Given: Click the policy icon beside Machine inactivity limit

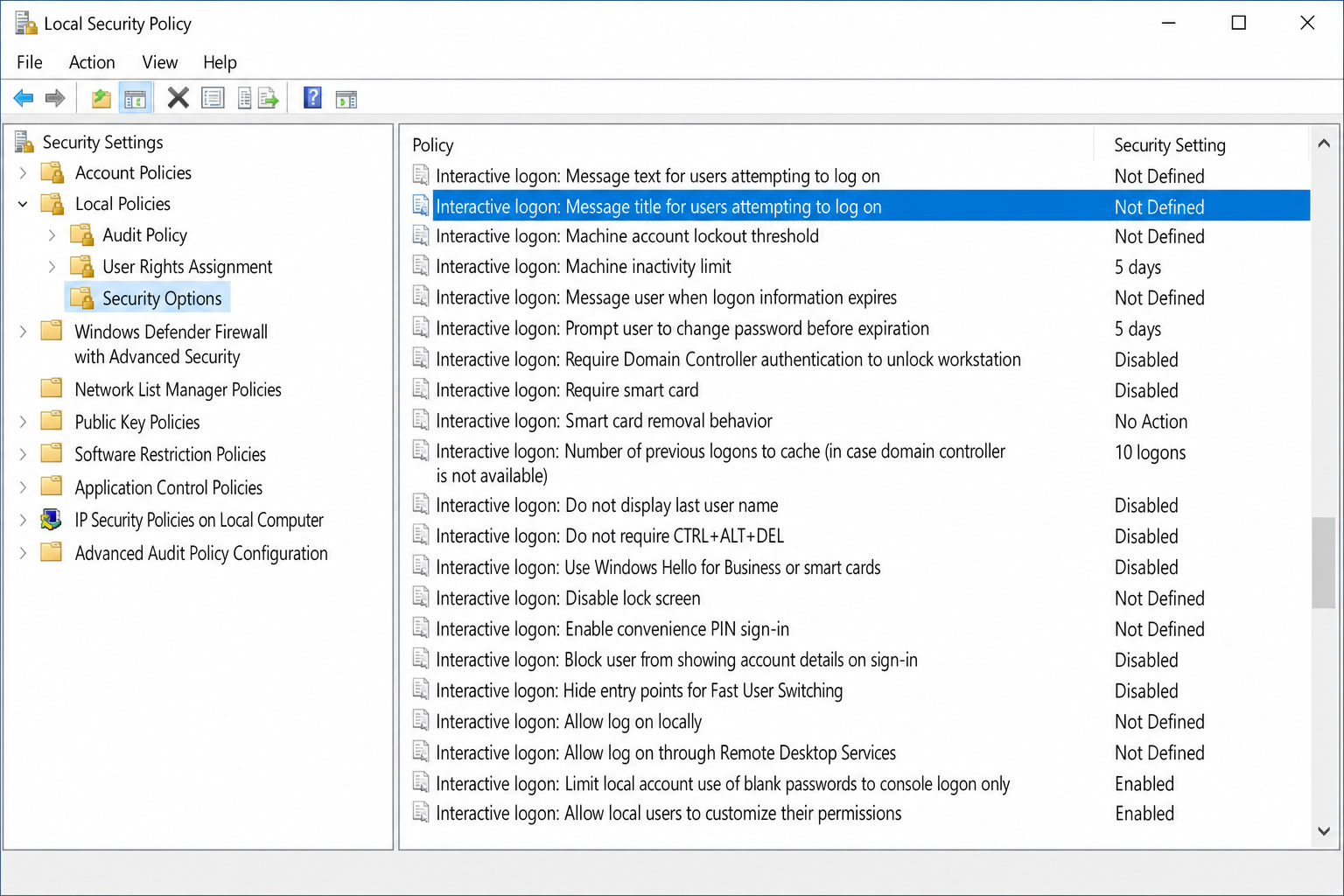Looking at the screenshot, I should coord(421,266).
